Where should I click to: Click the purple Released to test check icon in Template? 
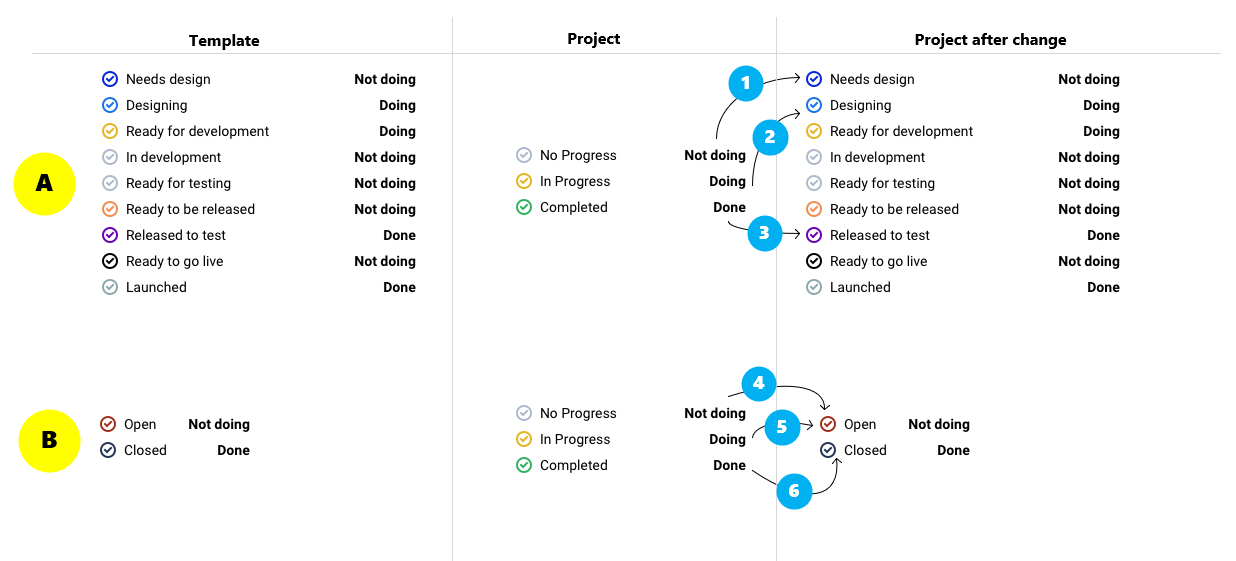point(110,235)
